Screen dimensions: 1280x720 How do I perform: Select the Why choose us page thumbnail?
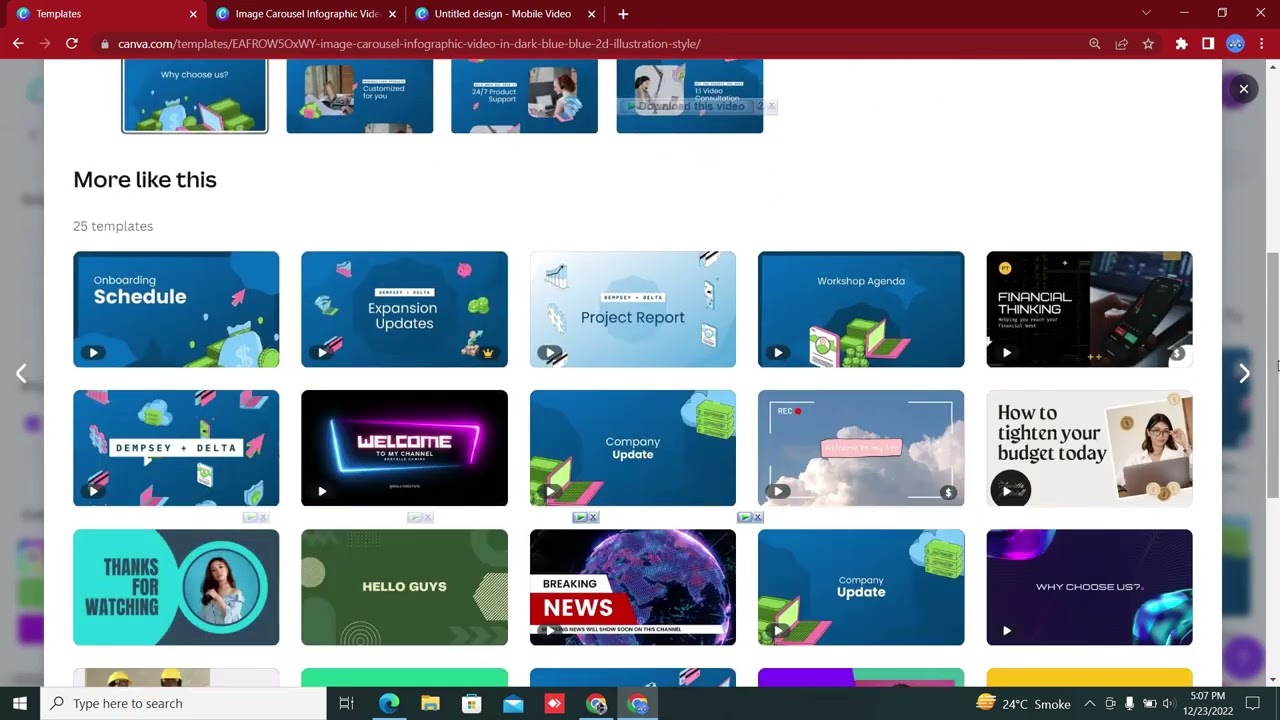click(x=195, y=96)
